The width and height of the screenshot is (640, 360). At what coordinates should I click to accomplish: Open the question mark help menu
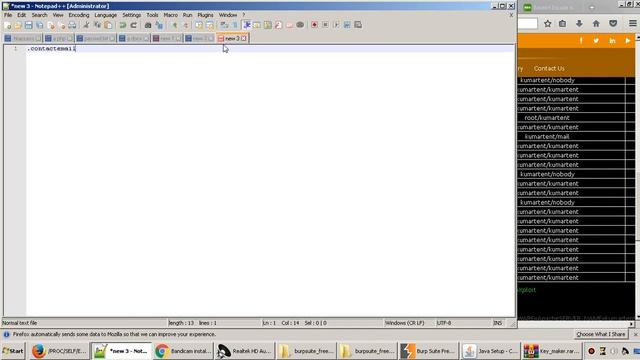pyautogui.click(x=244, y=15)
